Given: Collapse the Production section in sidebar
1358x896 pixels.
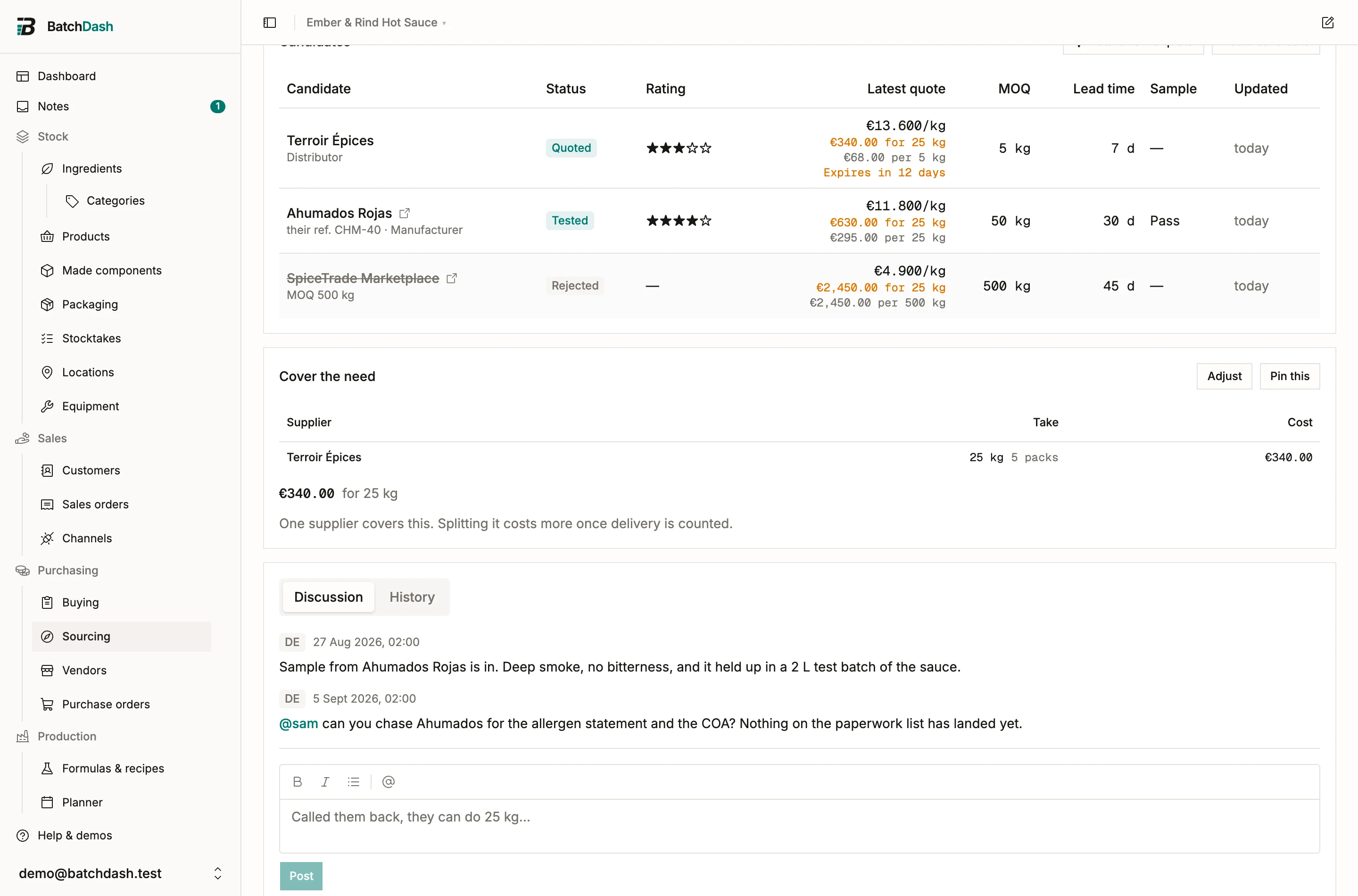Looking at the screenshot, I should pyautogui.click(x=67, y=737).
